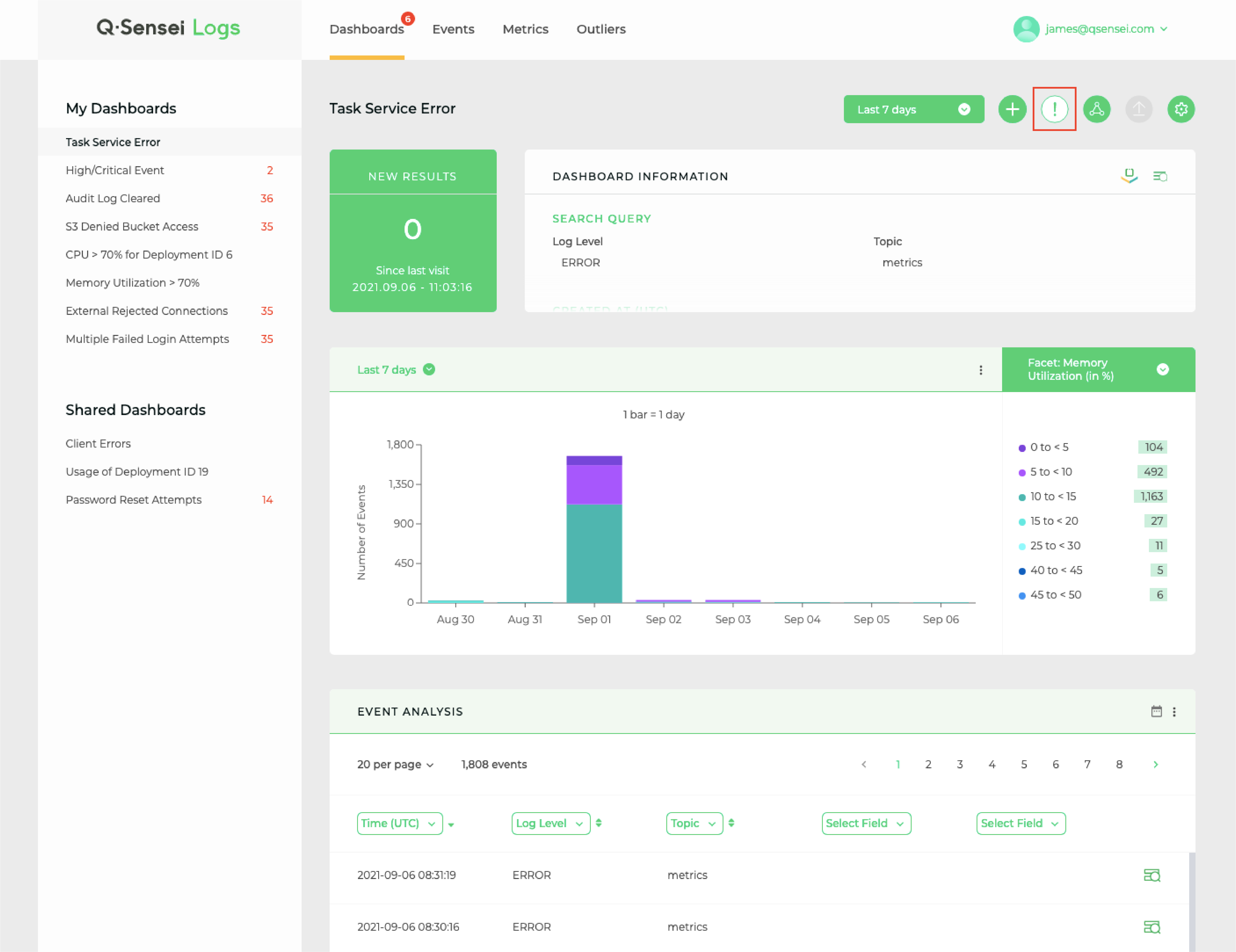Click the share network icon
The height and width of the screenshot is (952, 1236).
pos(1097,109)
